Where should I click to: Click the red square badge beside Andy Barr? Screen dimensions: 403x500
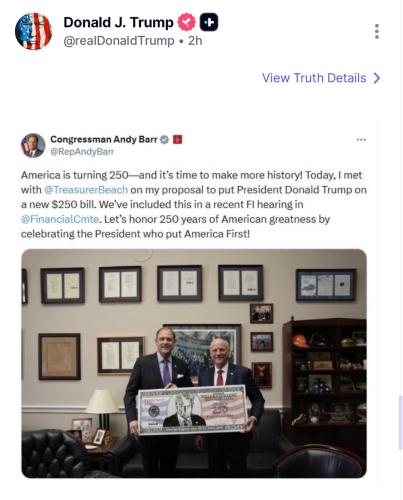pos(177,139)
